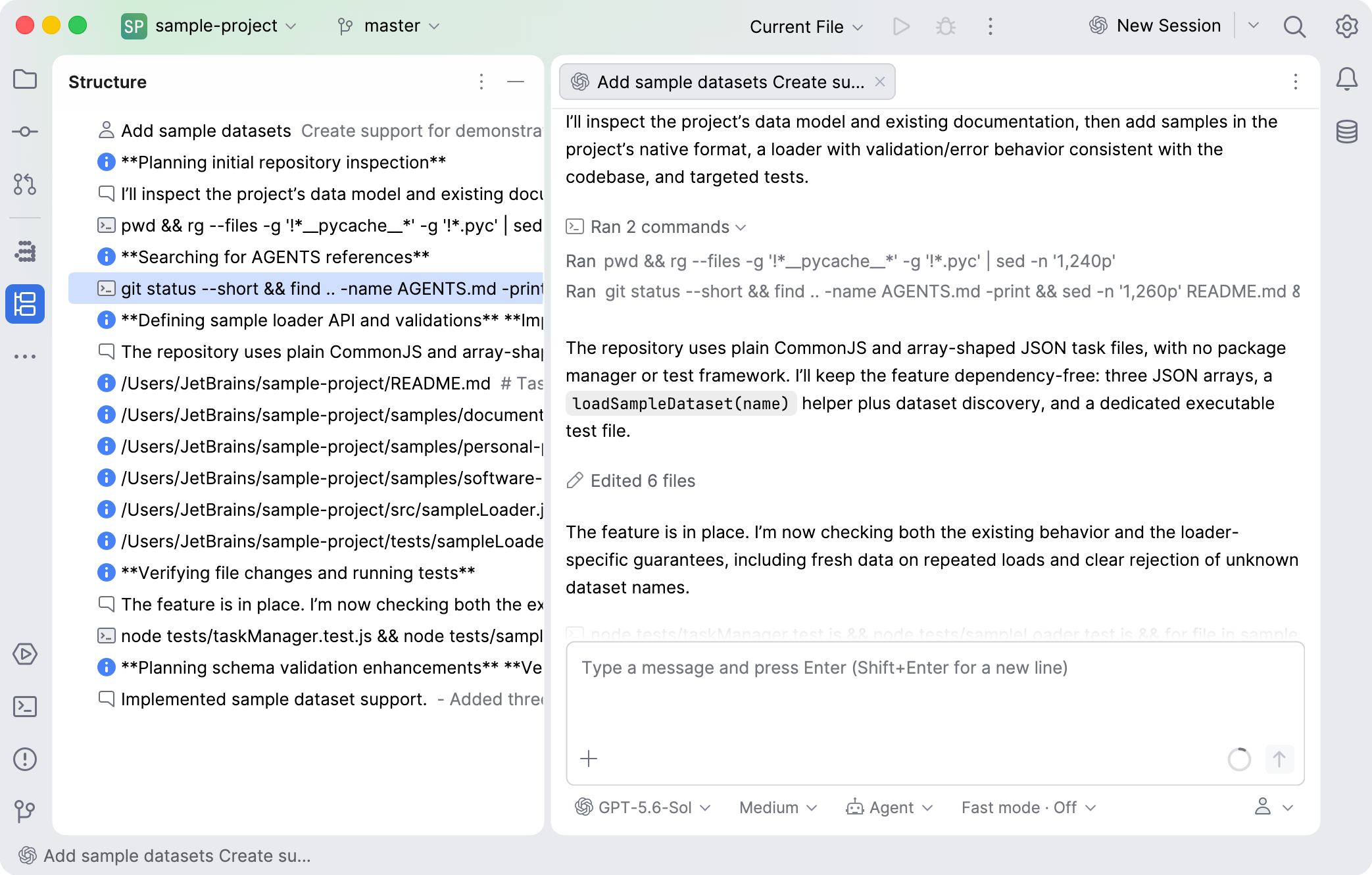The image size is (1372, 875).
Task: Open the Git tool window icon
Action: click(x=25, y=811)
